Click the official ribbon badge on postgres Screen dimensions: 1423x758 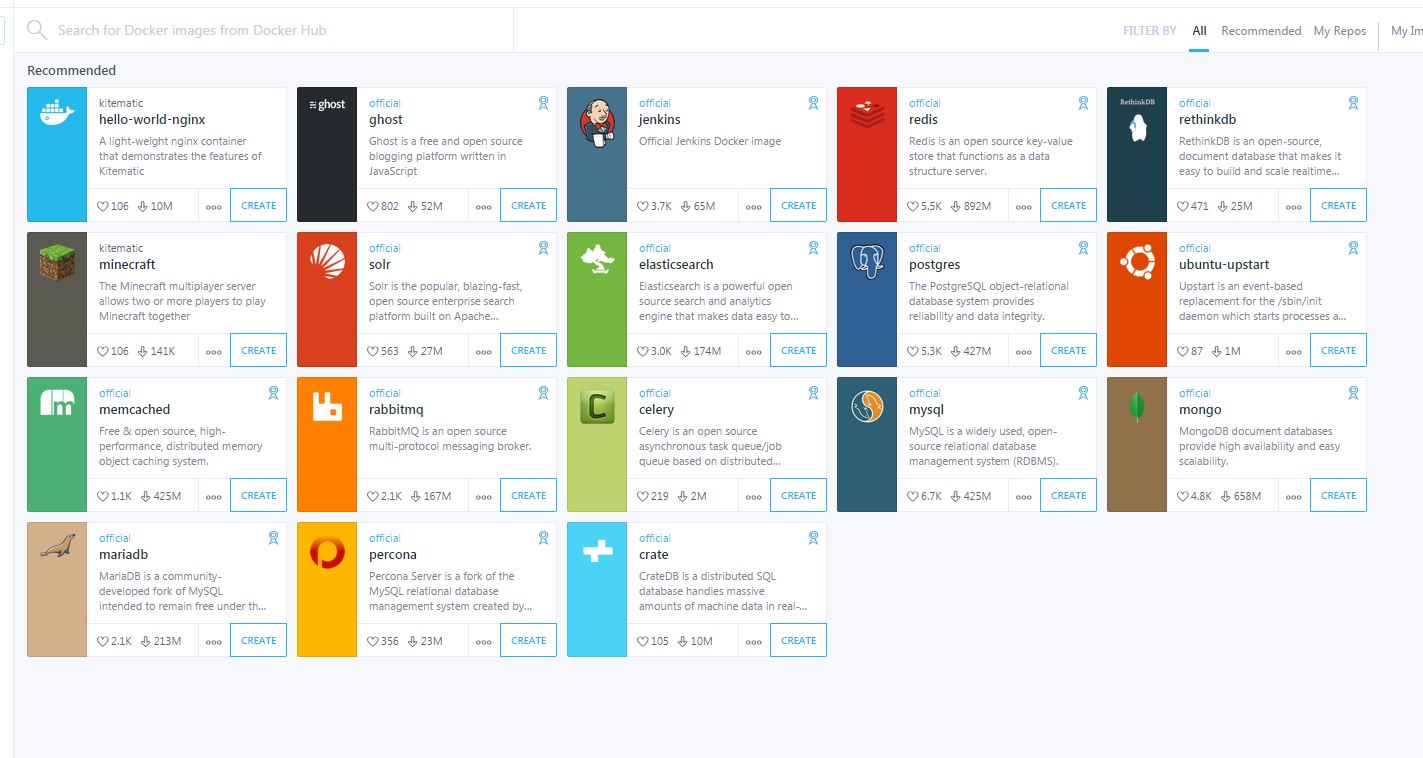pyautogui.click(x=1083, y=248)
